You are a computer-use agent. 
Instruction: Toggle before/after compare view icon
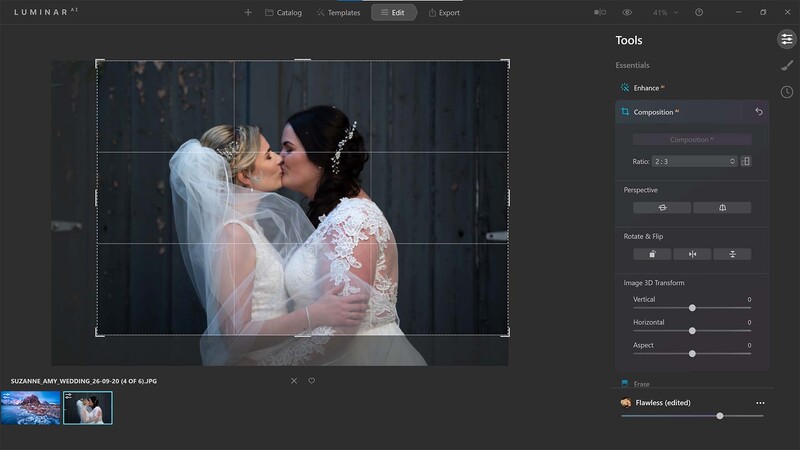pyautogui.click(x=600, y=12)
